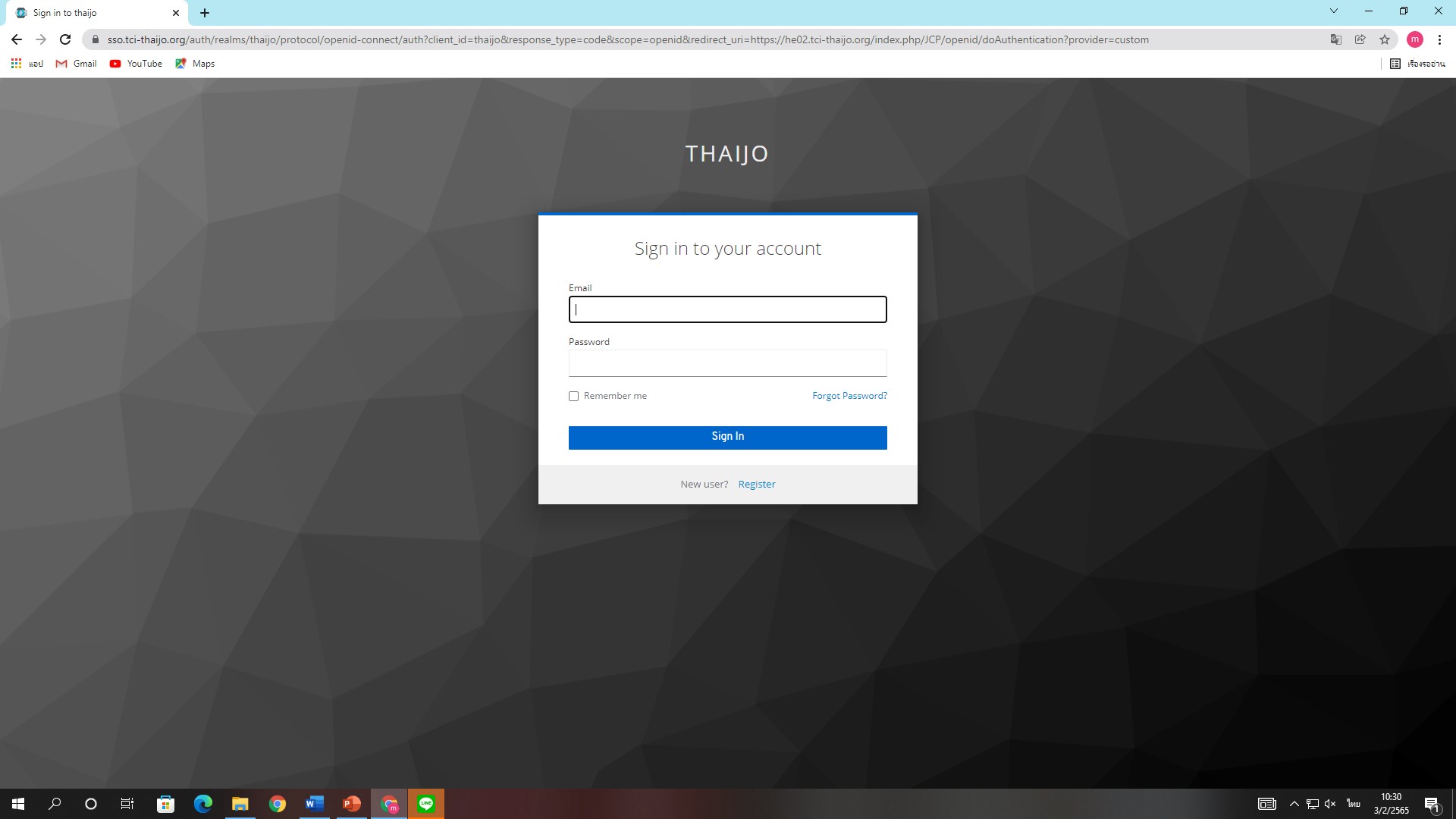This screenshot has width=1456, height=819.
Task: Close the 'Sign in to thaijo' tab
Action: pyautogui.click(x=176, y=13)
